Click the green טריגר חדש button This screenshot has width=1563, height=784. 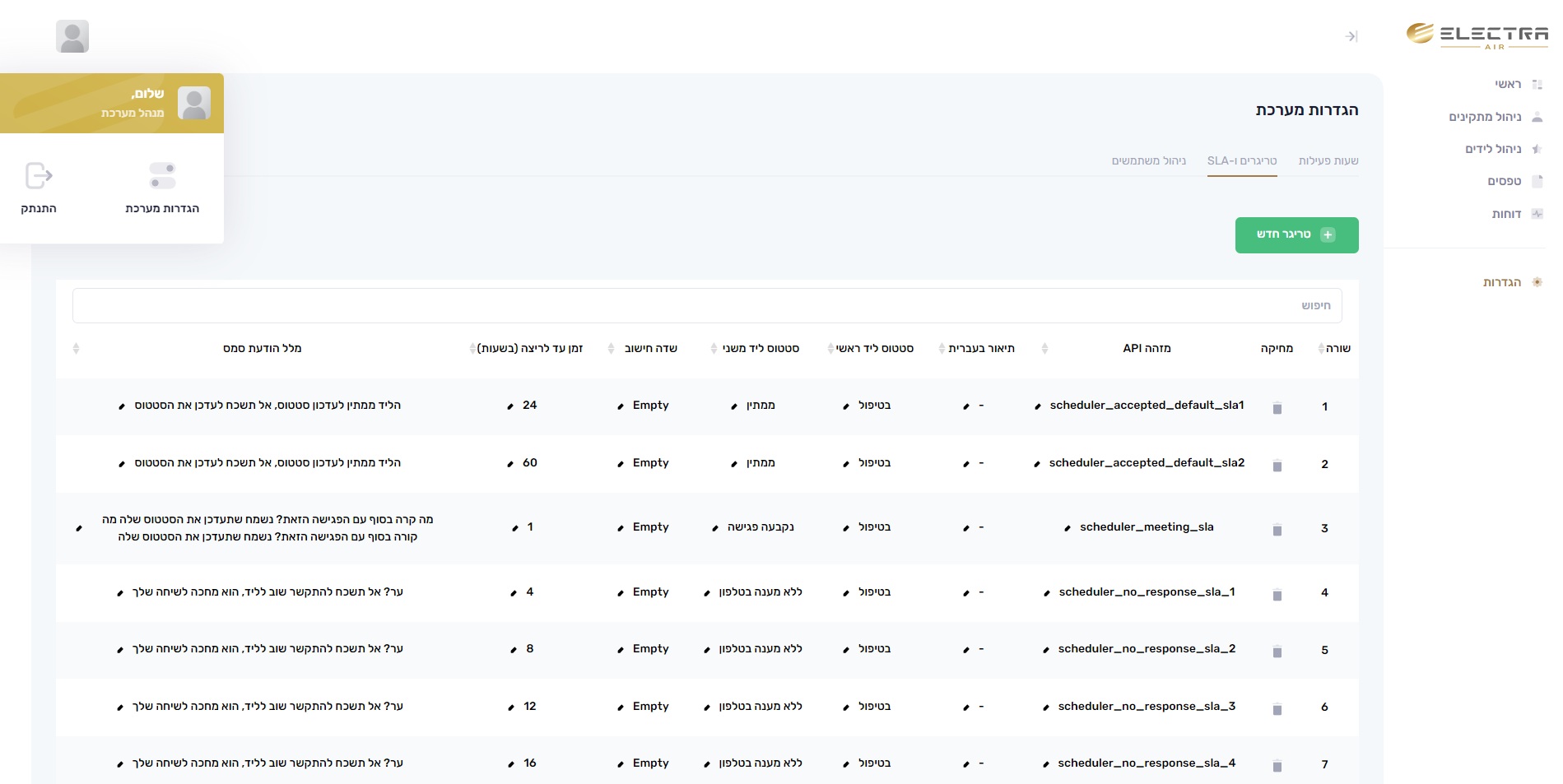tap(1296, 235)
